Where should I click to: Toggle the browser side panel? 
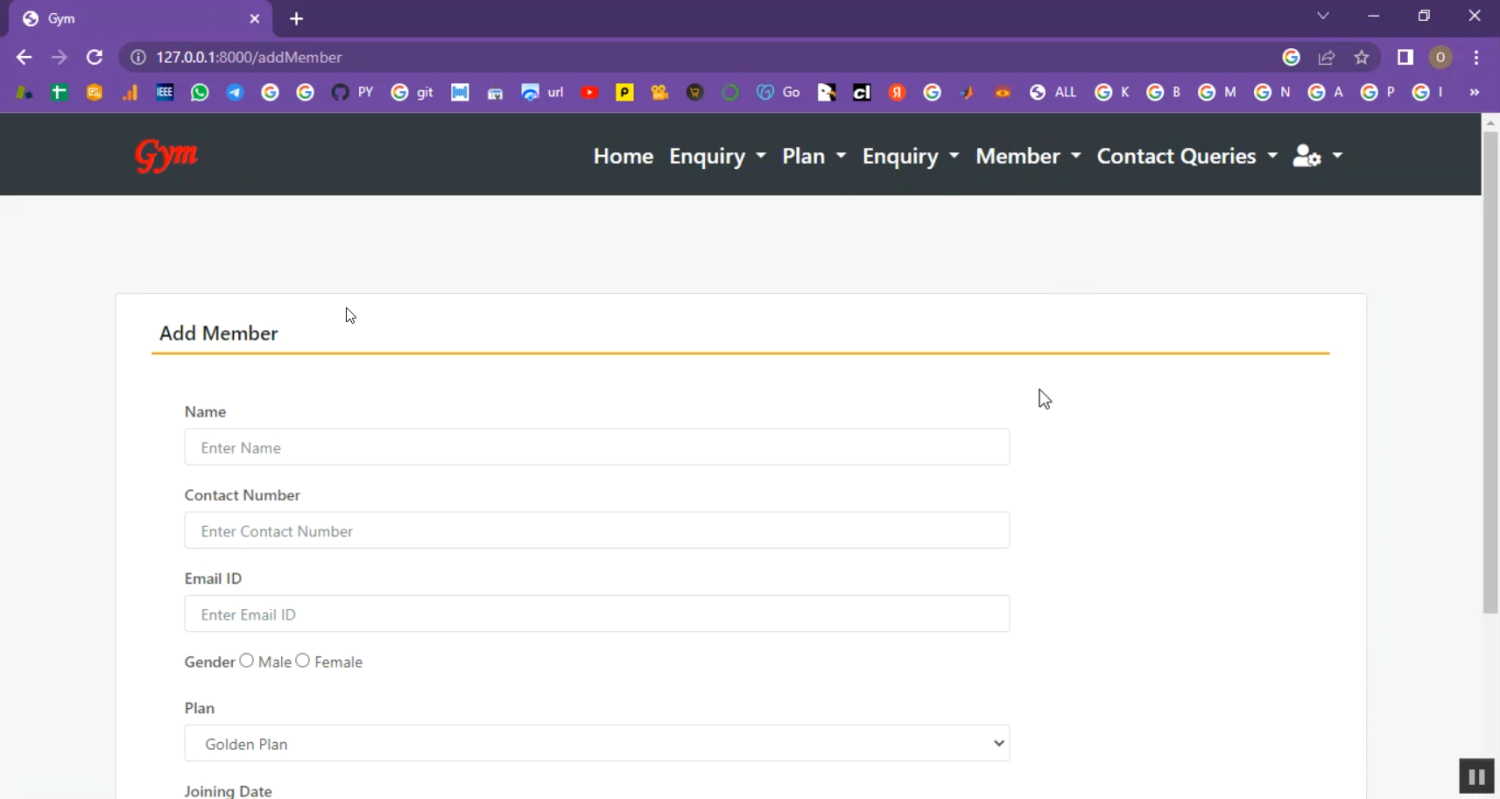[1405, 58]
